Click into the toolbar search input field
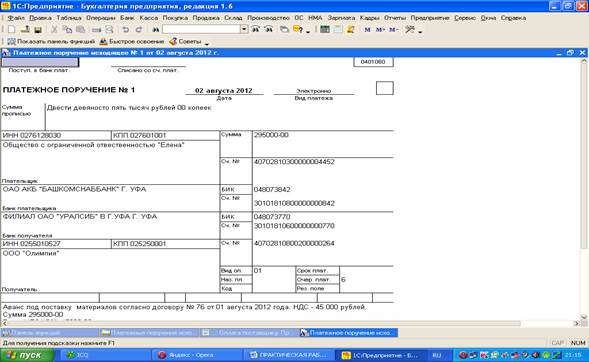The image size is (589, 362). (x=201, y=29)
